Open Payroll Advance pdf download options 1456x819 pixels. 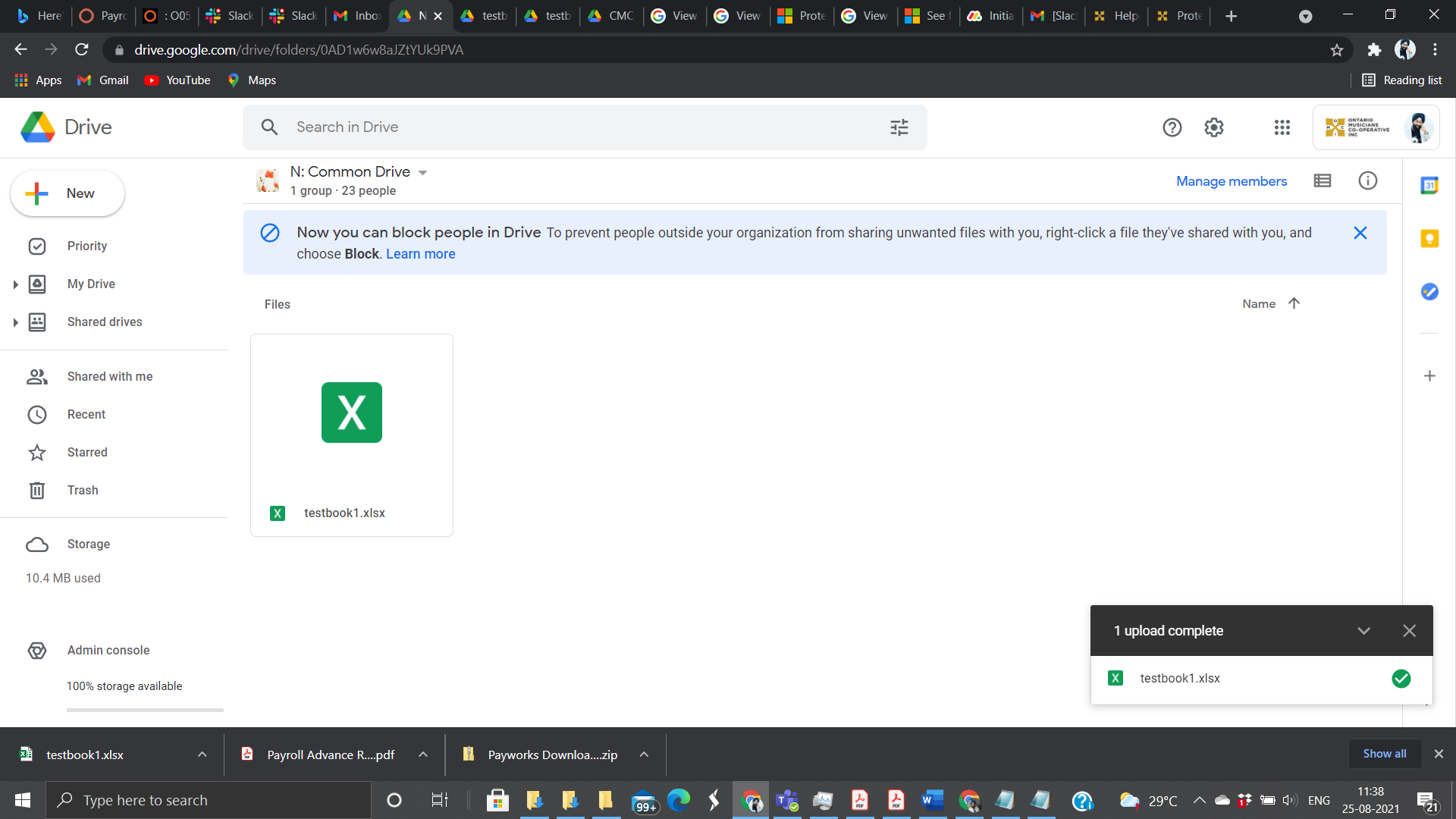(x=423, y=755)
